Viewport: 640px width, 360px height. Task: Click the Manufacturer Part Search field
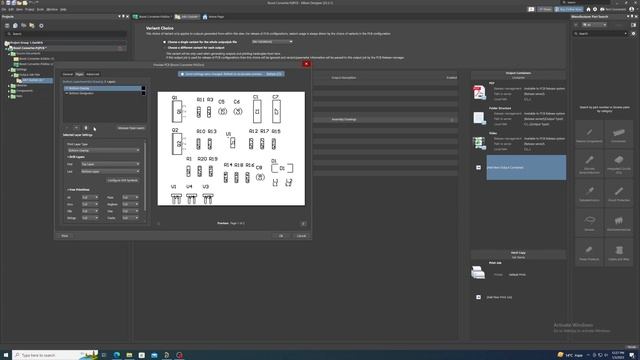pos(600,34)
